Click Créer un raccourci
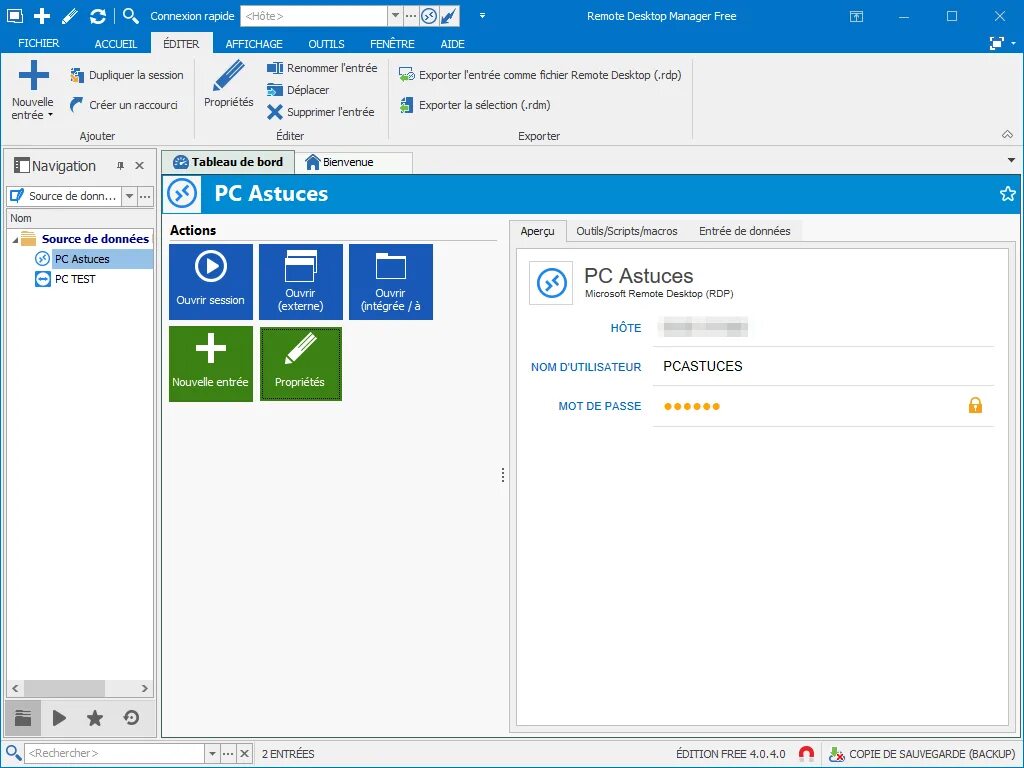The width and height of the screenshot is (1024, 768). click(123, 104)
